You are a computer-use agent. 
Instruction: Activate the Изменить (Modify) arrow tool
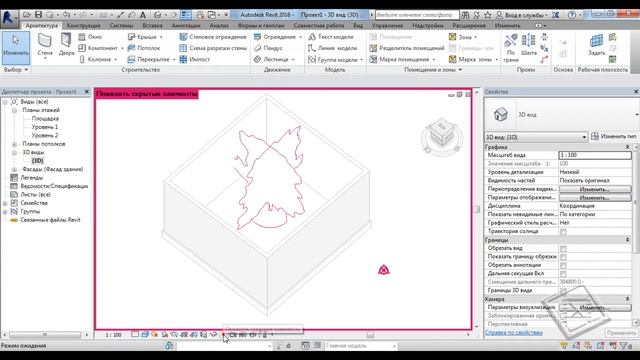(x=16, y=48)
